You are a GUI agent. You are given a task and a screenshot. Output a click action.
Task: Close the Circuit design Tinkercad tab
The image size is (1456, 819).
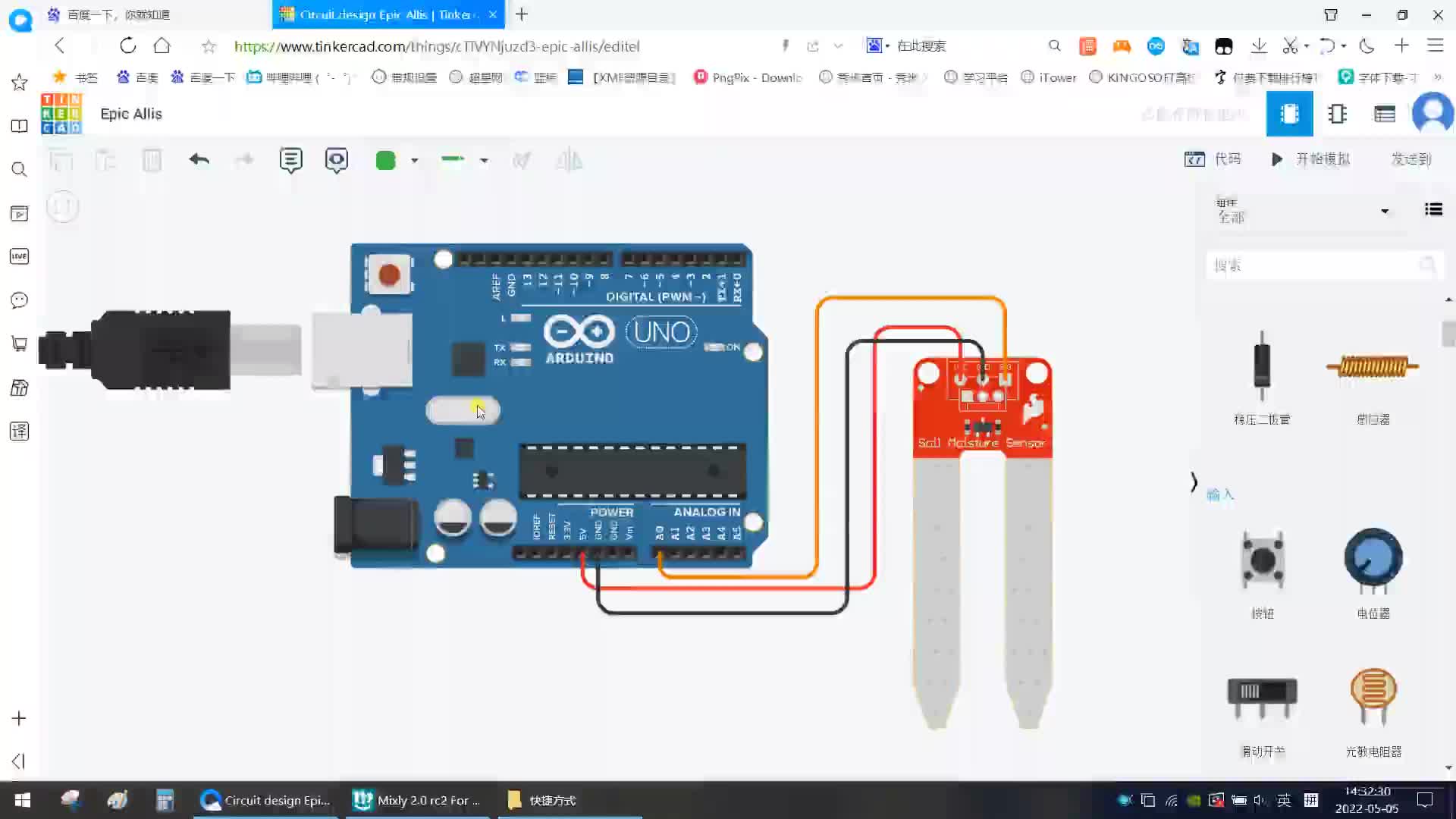493,14
